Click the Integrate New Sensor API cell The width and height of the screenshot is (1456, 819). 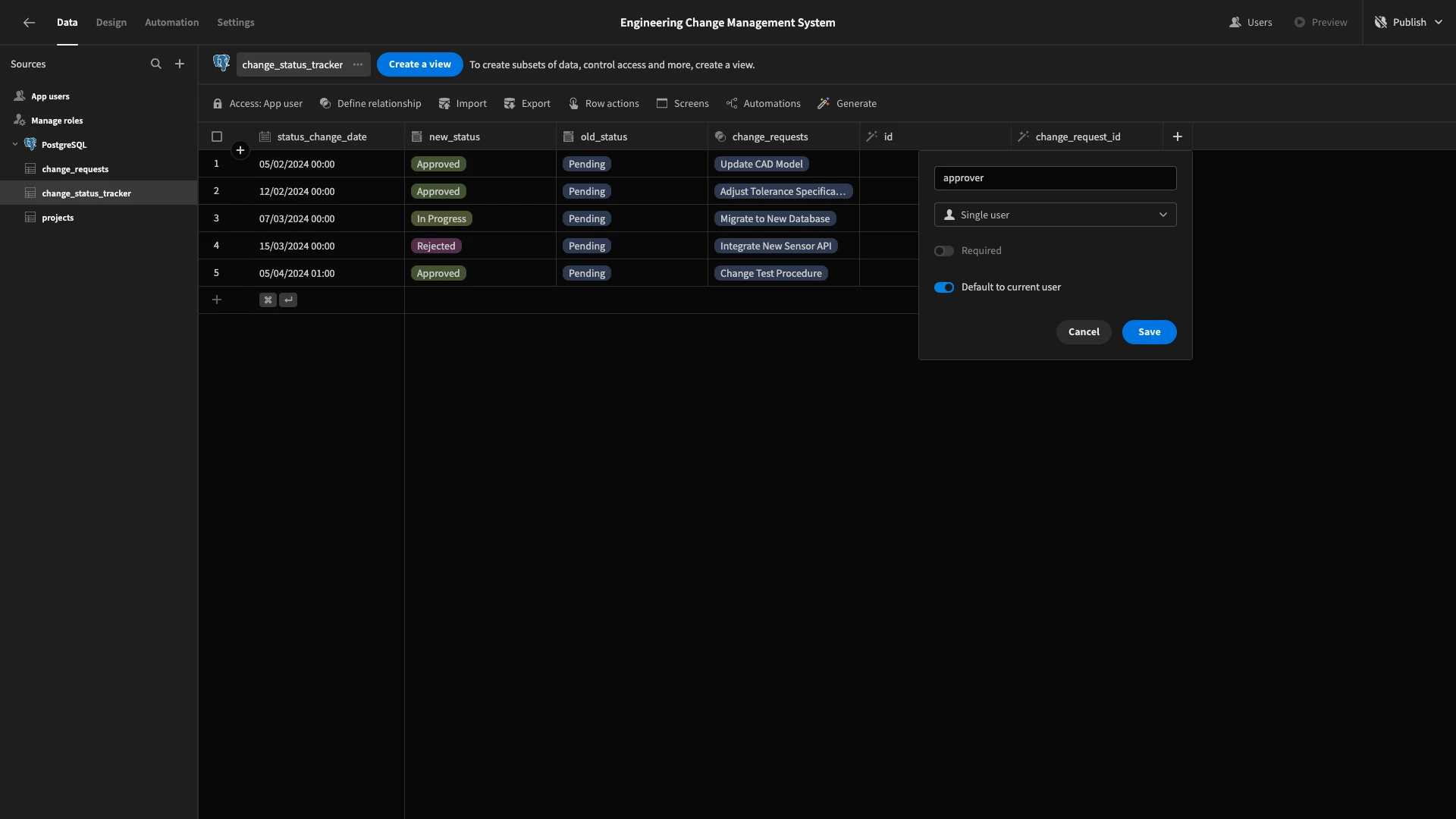(x=776, y=246)
